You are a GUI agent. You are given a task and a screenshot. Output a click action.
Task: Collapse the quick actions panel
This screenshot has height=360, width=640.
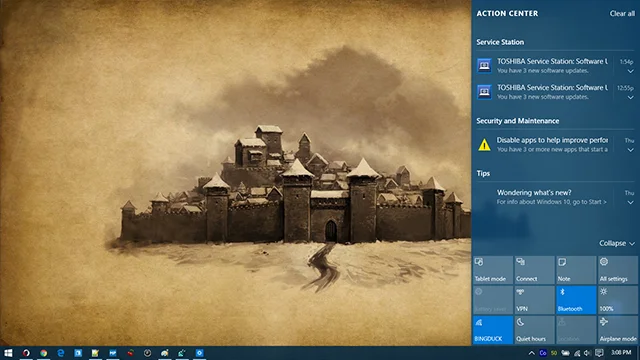(x=617, y=243)
